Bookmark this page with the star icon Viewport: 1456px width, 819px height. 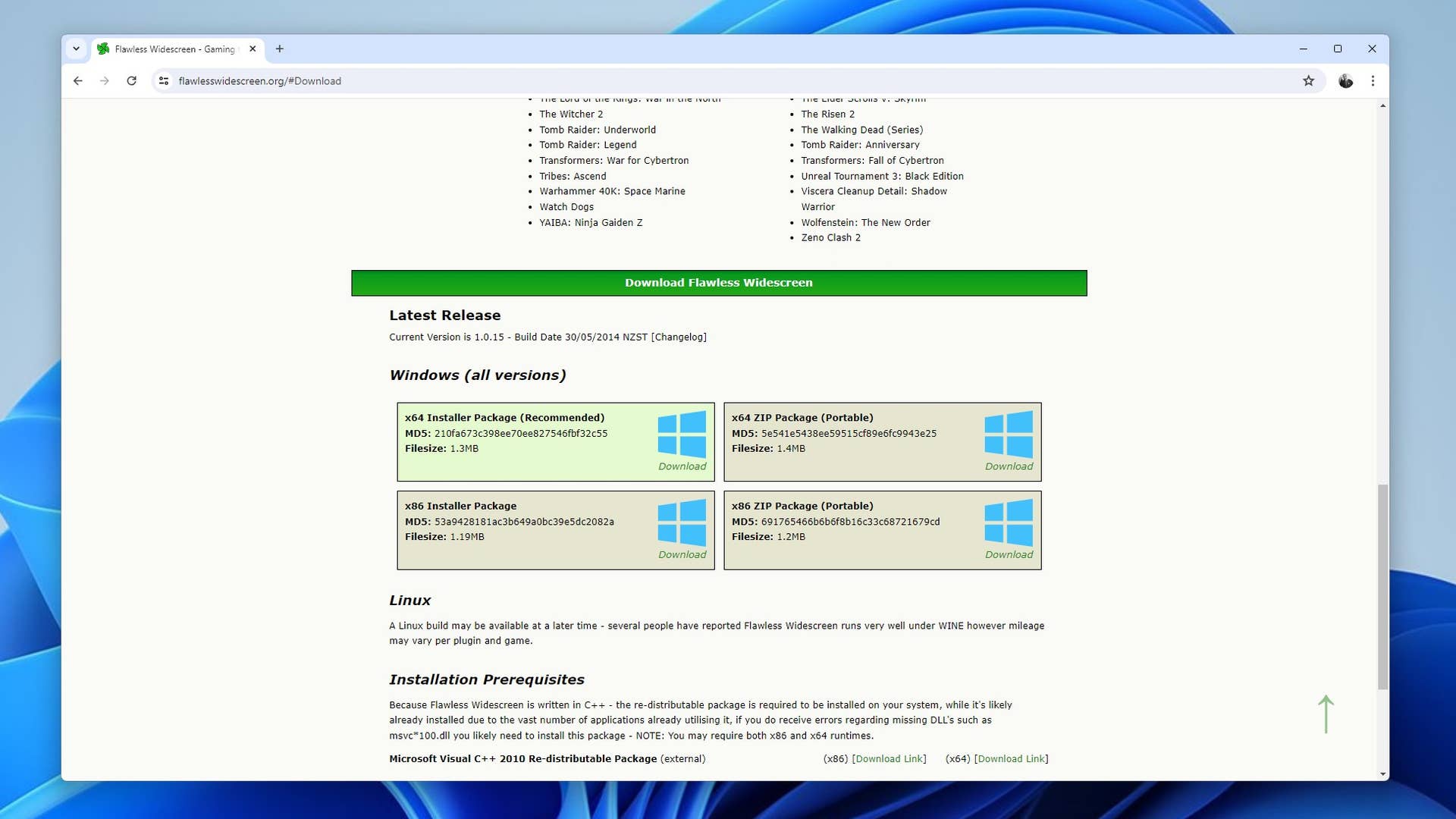(1308, 81)
